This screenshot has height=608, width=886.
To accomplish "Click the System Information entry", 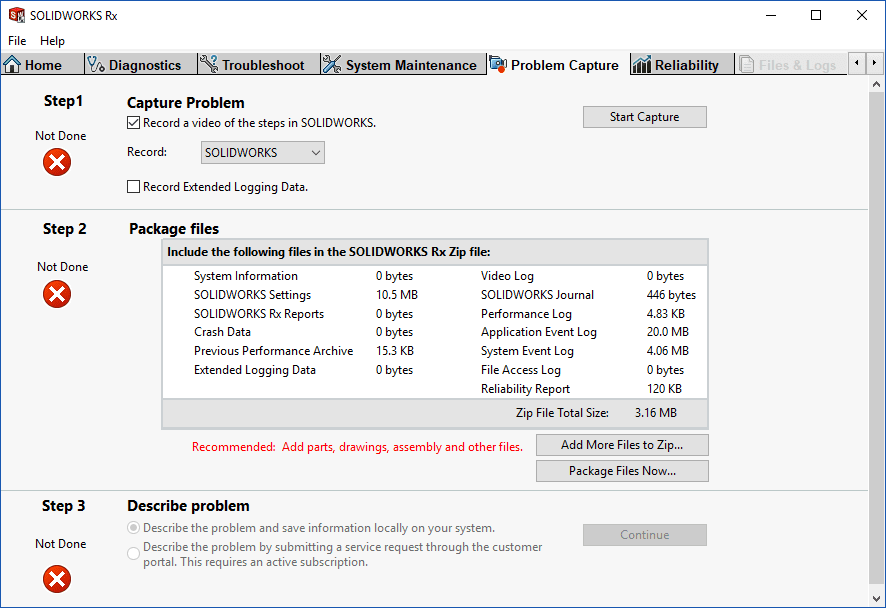I will [246, 276].
